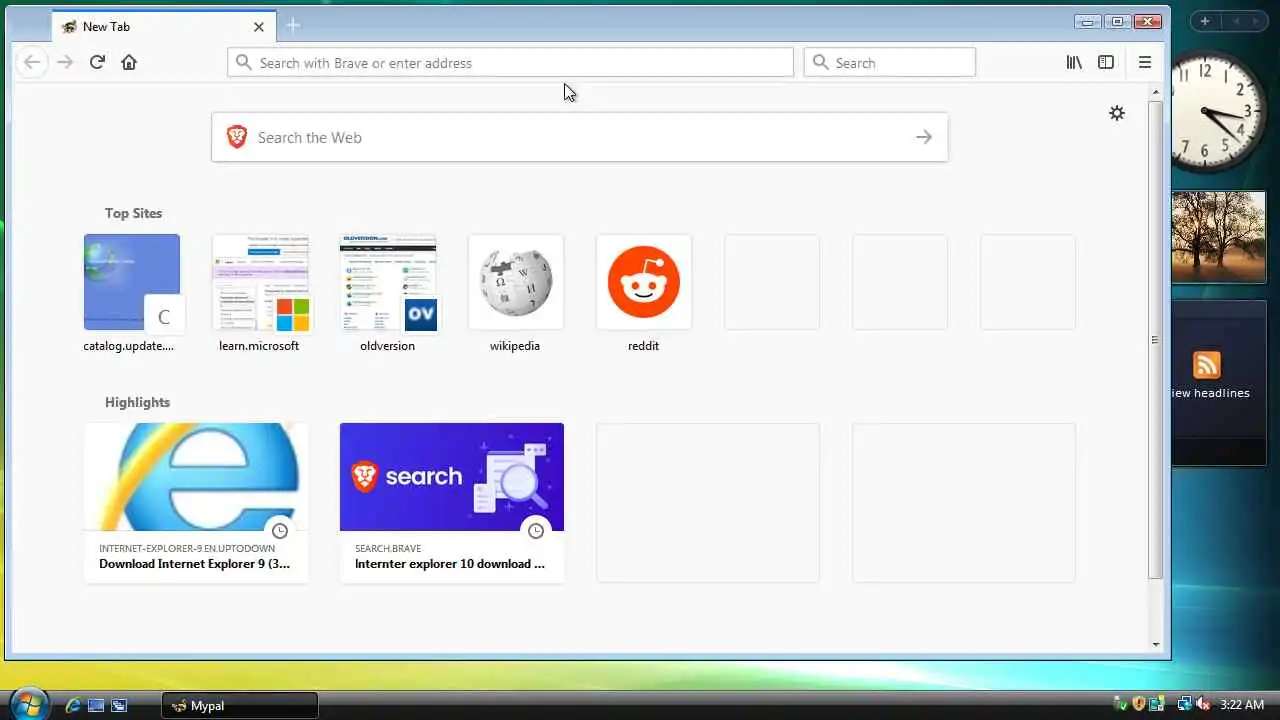Click the Show Desktop quick launch icon
Viewport: 1280px width, 720px height.
(96, 705)
